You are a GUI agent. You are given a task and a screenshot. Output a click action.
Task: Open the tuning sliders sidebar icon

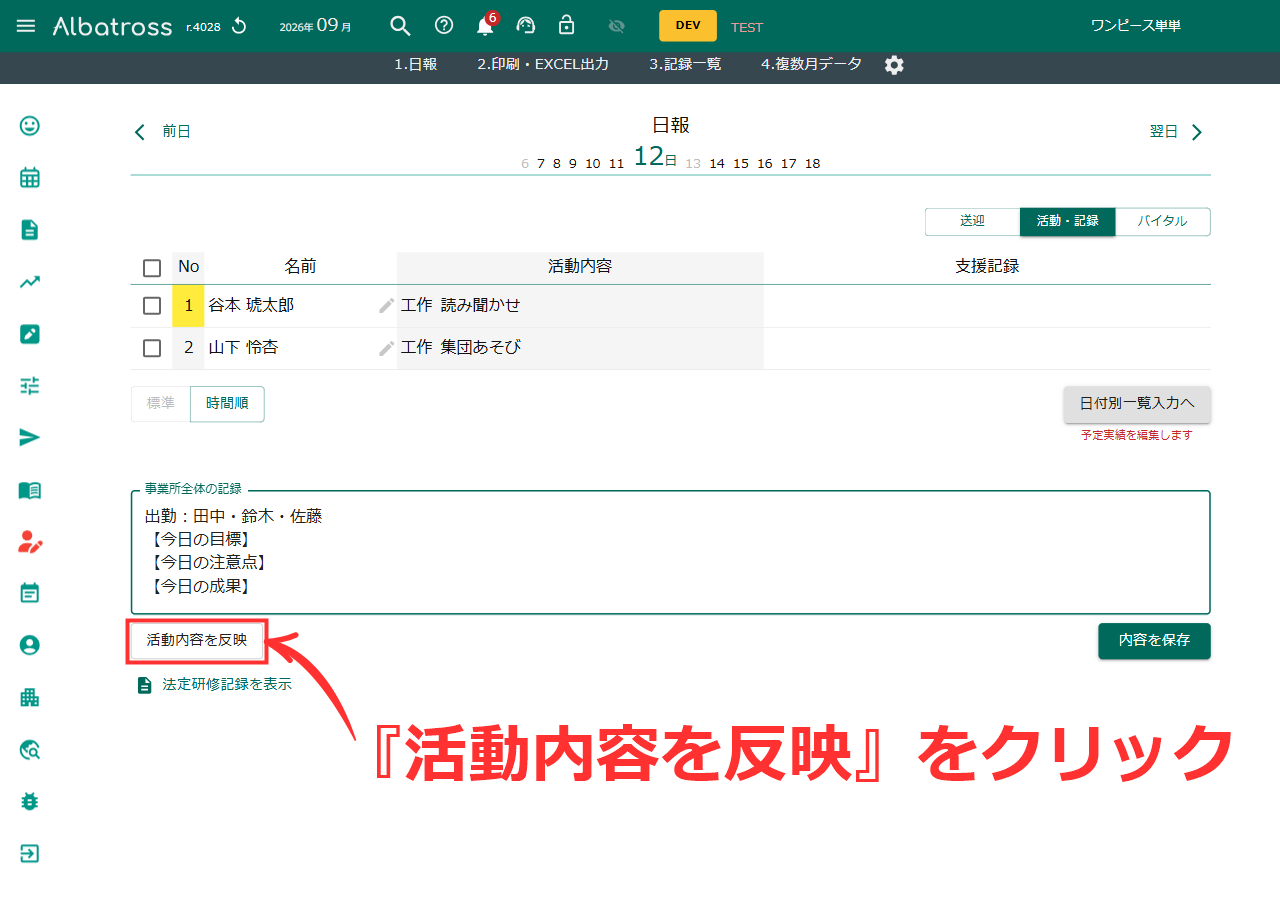coord(30,386)
